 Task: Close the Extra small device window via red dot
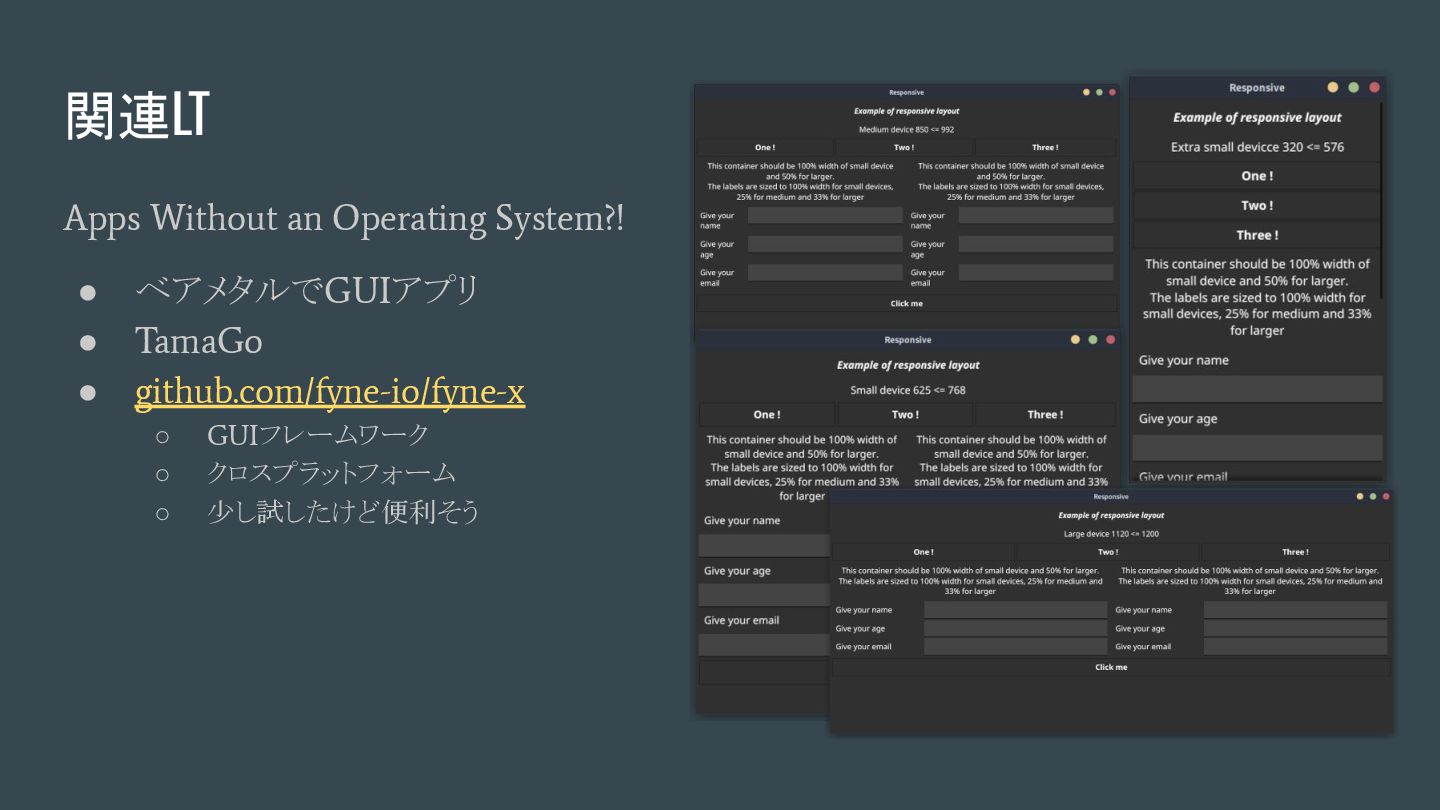coord(1374,88)
